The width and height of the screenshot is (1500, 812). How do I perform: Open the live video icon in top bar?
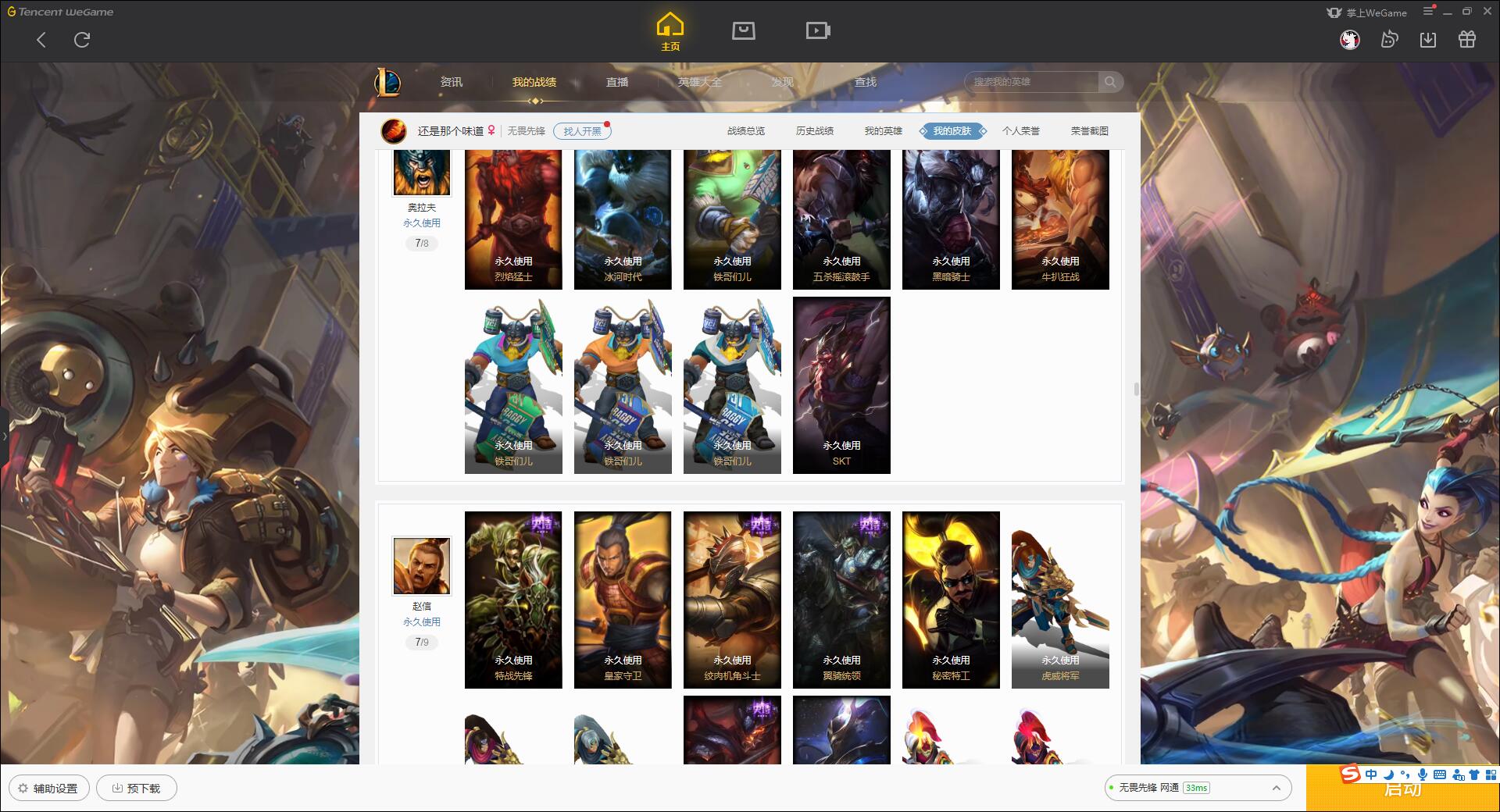pos(818,30)
